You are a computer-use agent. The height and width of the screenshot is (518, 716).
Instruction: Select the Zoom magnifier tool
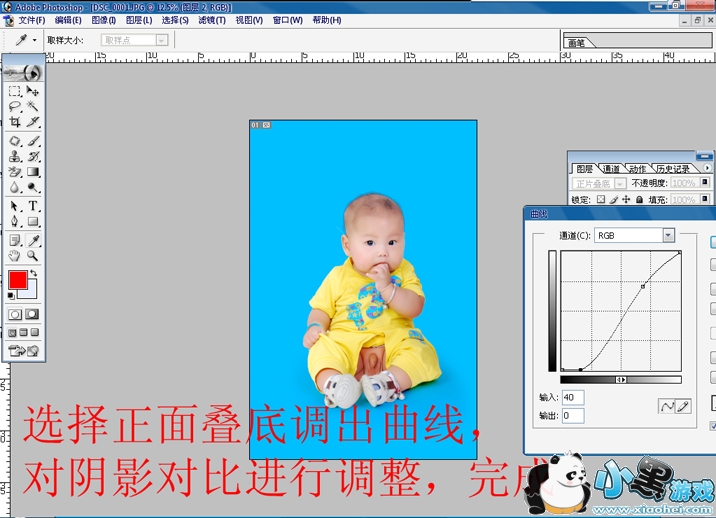tap(32, 256)
